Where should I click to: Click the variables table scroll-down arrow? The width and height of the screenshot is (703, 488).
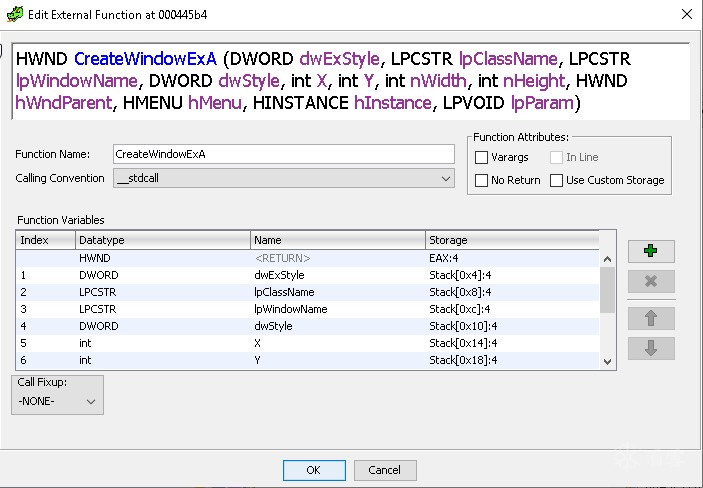click(608, 362)
